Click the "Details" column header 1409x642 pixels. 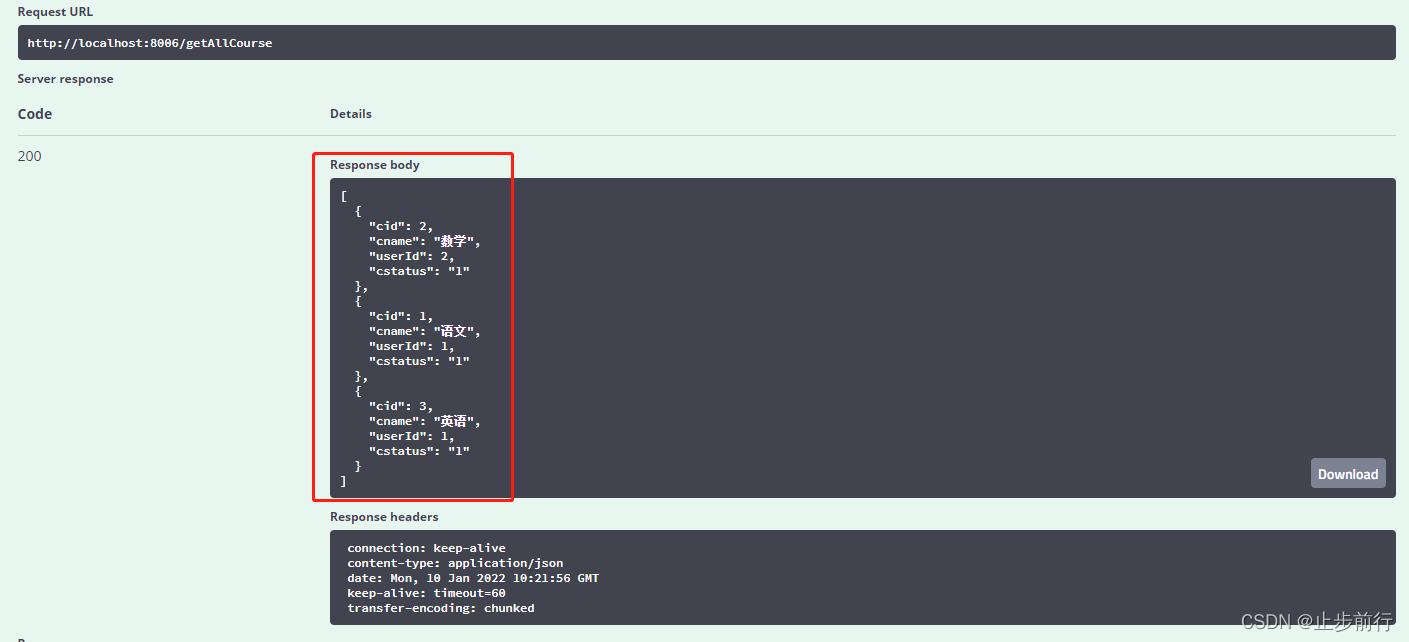[351, 114]
